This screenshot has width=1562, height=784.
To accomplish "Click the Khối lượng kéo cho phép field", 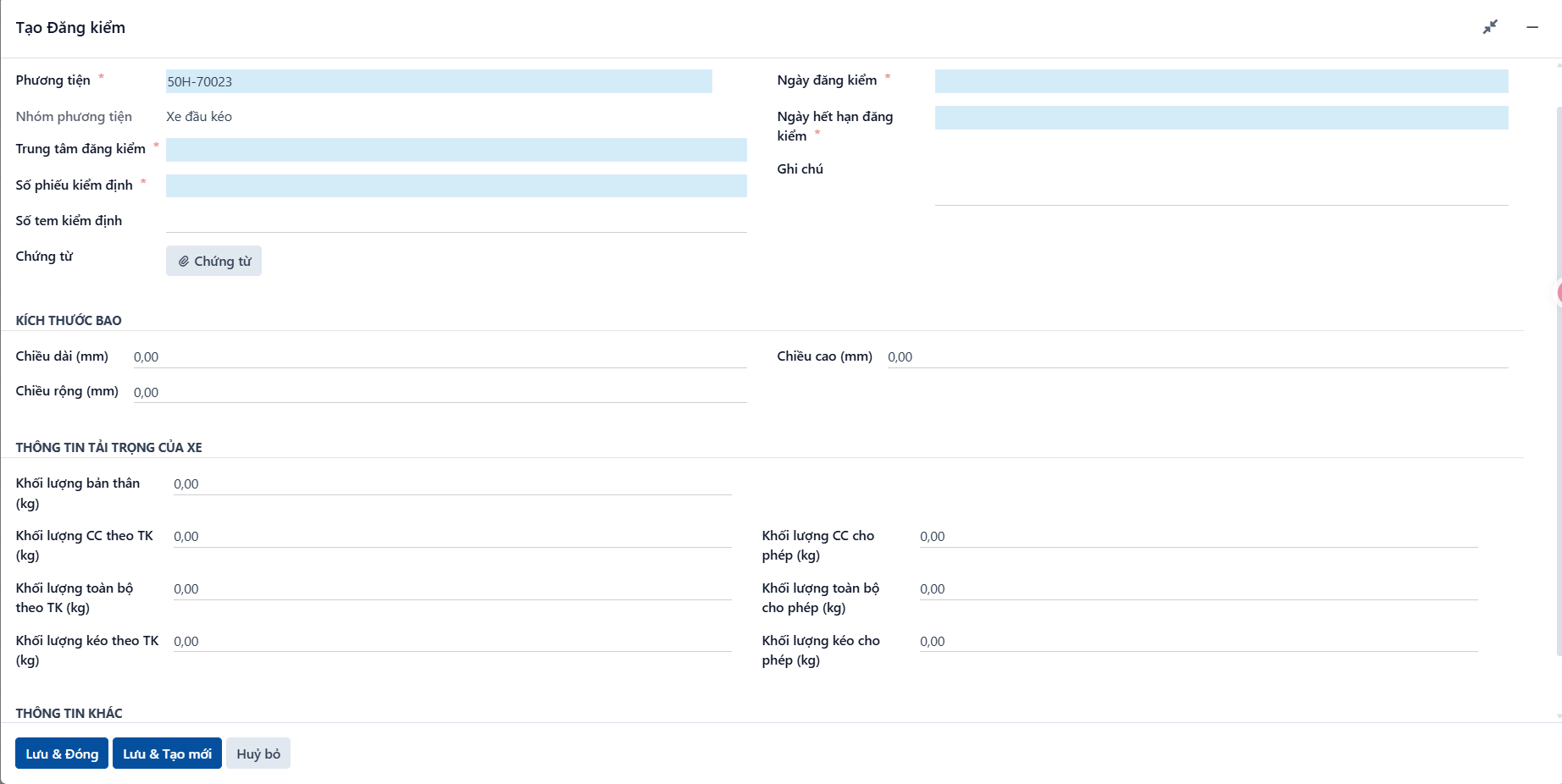I will [x=1199, y=641].
